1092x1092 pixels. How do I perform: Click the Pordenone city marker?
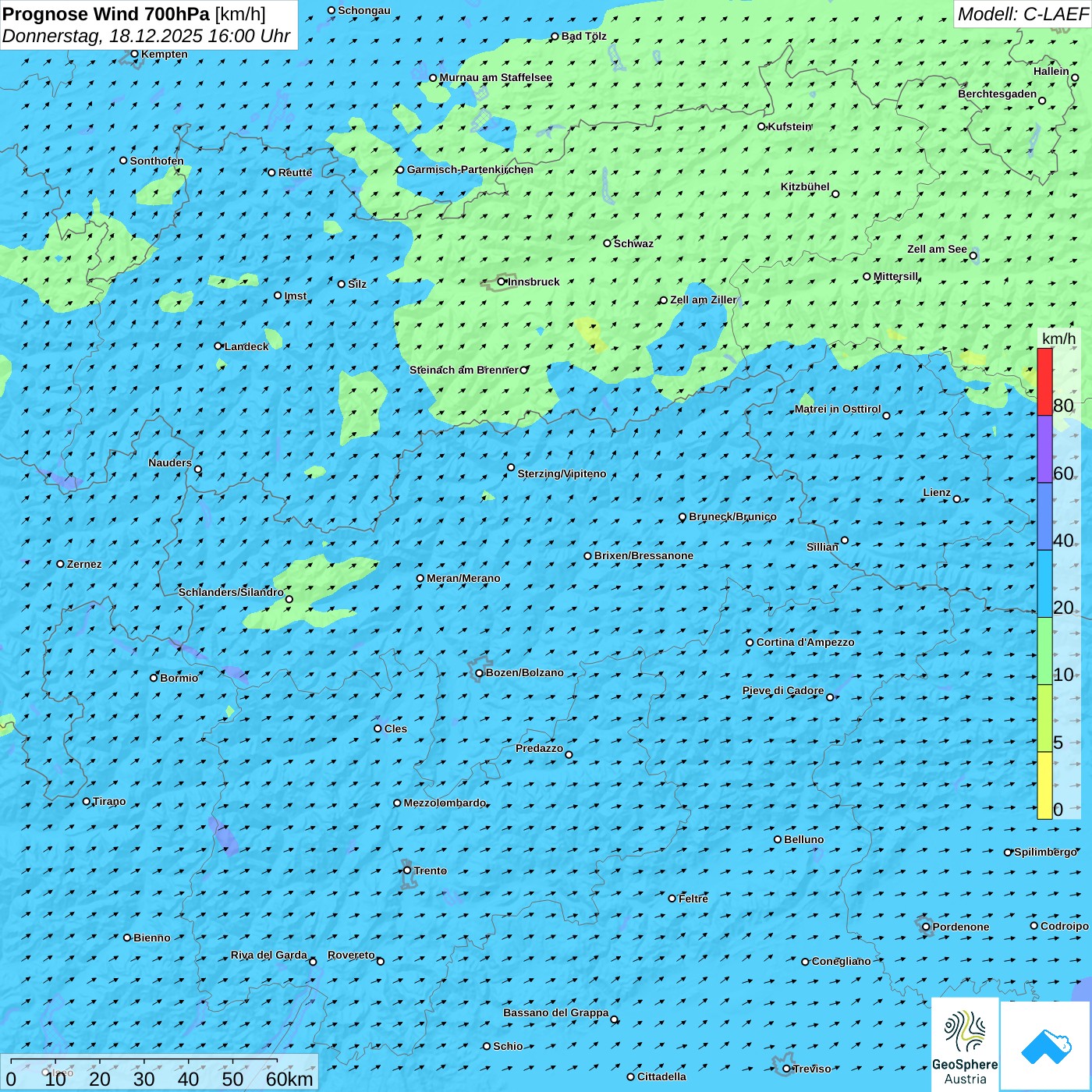pos(926,927)
